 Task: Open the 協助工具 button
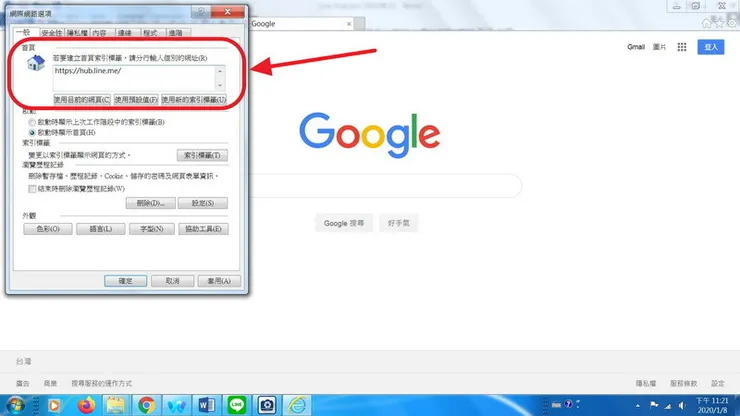(x=203, y=229)
